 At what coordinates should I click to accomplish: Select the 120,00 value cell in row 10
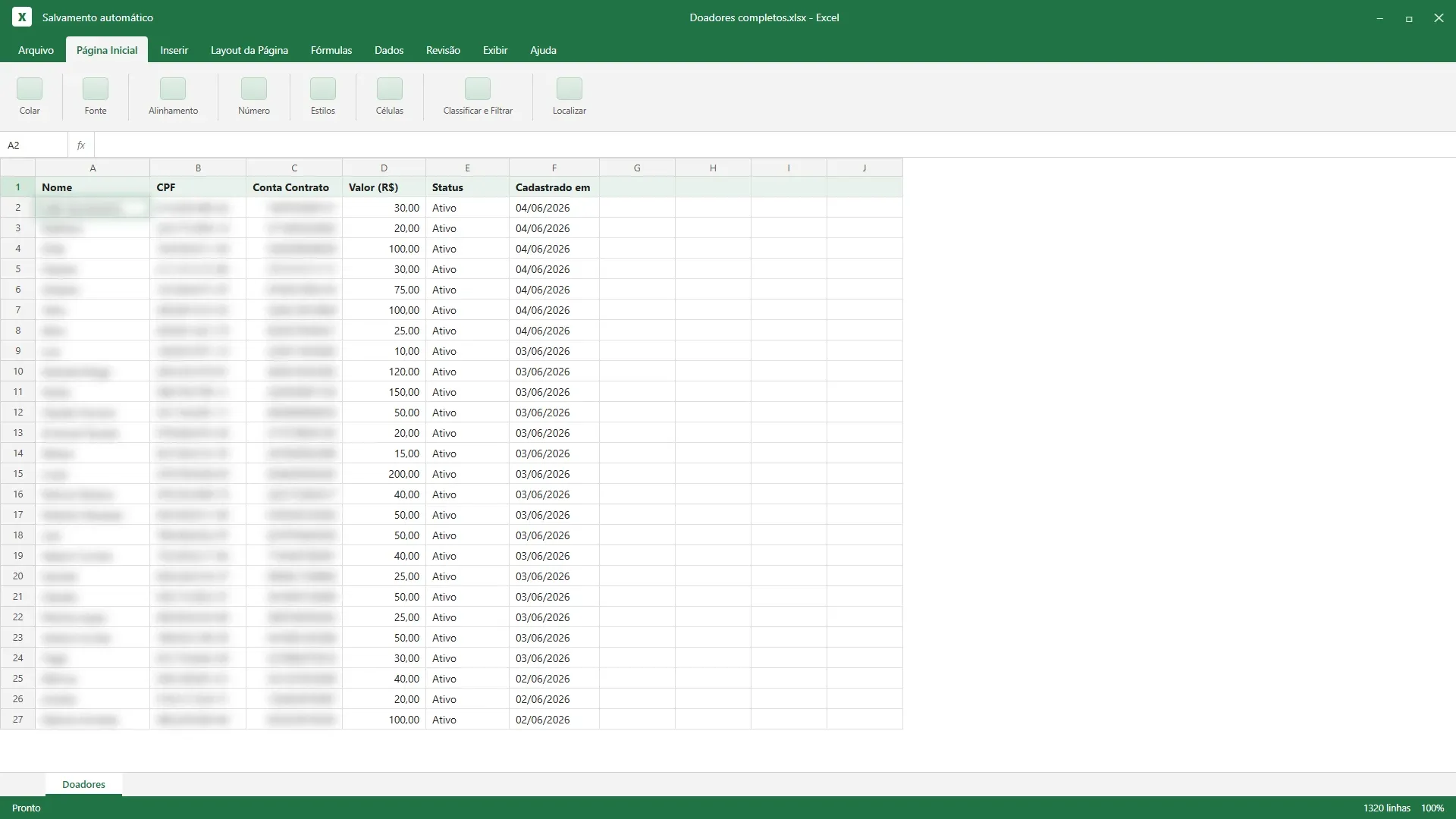[384, 372]
